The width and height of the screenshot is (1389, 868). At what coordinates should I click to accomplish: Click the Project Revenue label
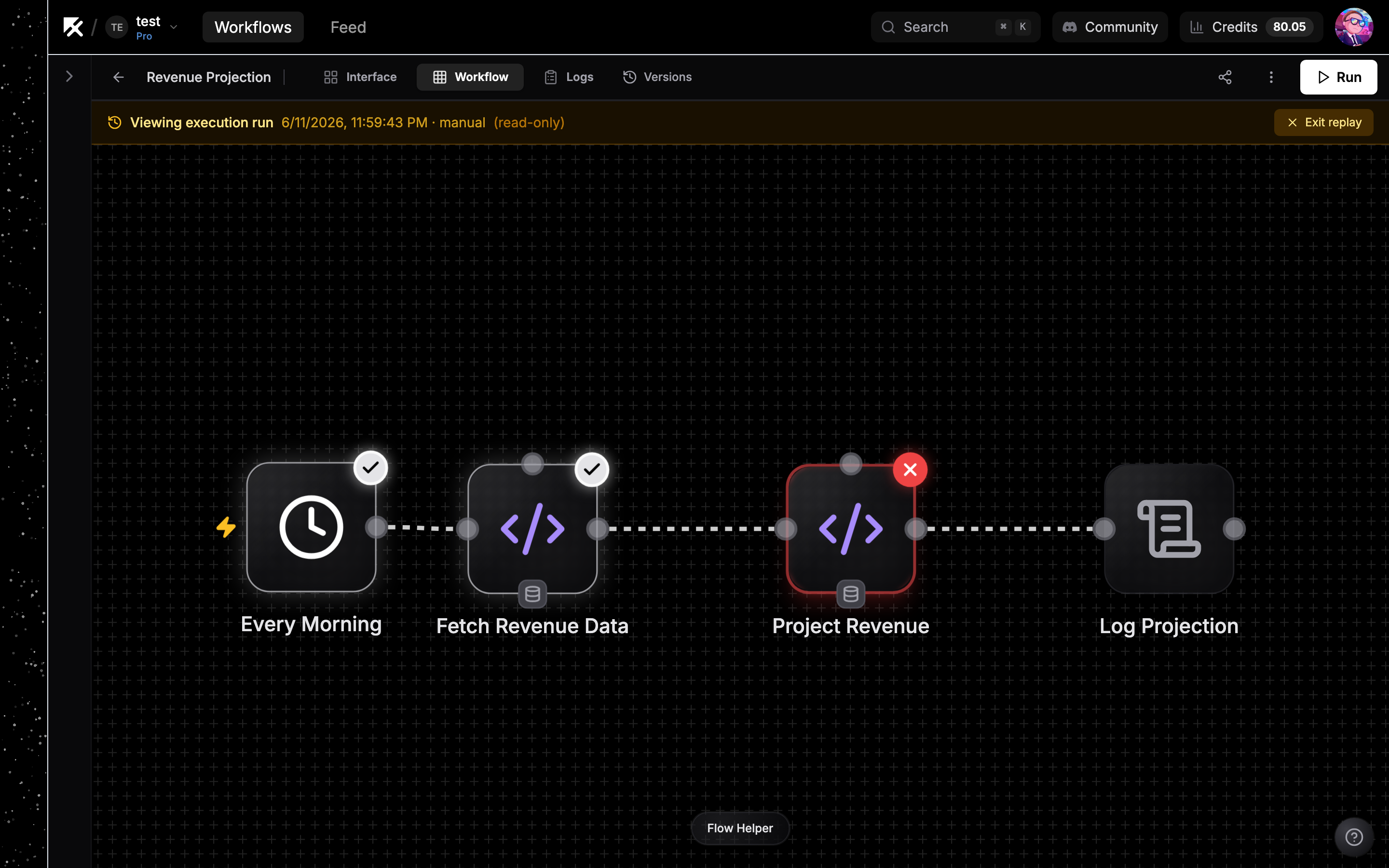(851, 626)
